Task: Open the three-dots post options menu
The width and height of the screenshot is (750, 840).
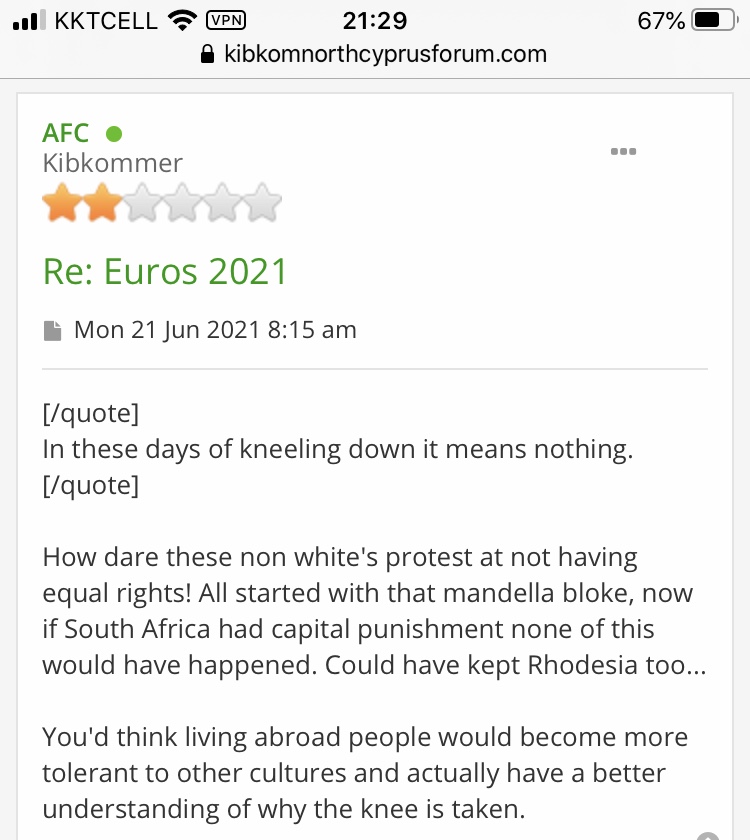Action: click(x=623, y=151)
